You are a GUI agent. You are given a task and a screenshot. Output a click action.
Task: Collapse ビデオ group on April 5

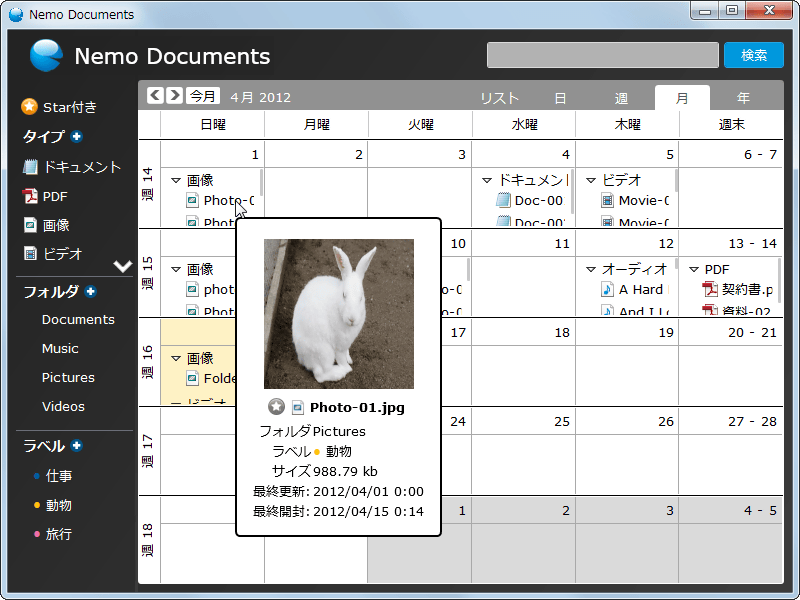tap(591, 180)
